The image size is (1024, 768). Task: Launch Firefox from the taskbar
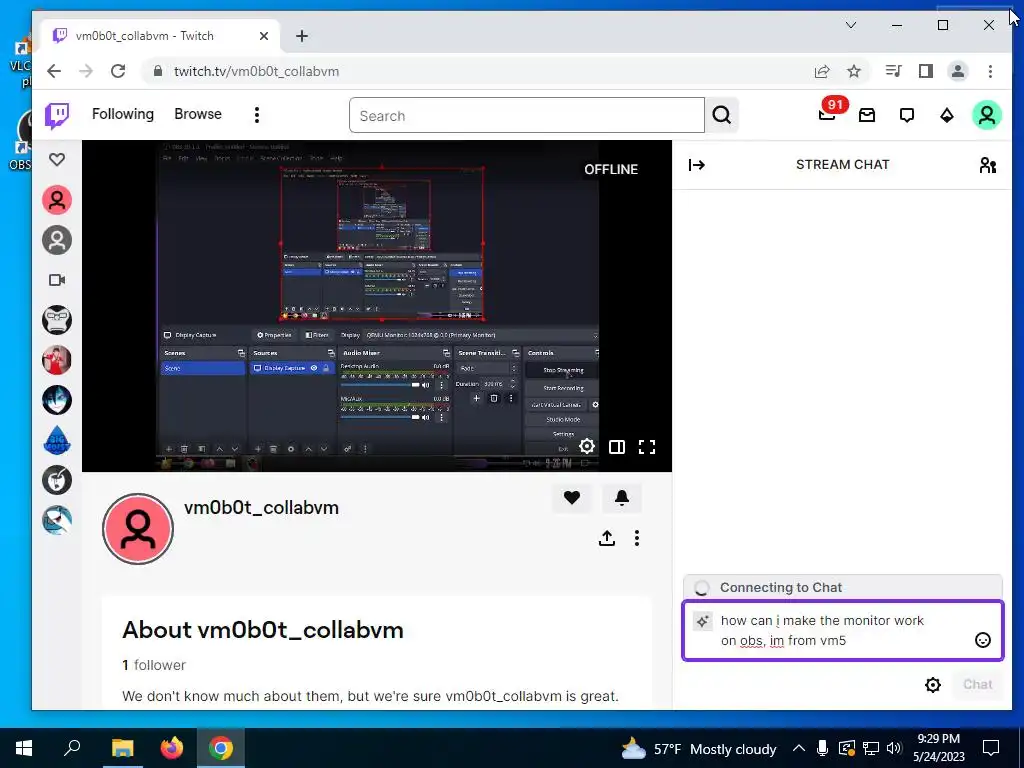click(172, 748)
